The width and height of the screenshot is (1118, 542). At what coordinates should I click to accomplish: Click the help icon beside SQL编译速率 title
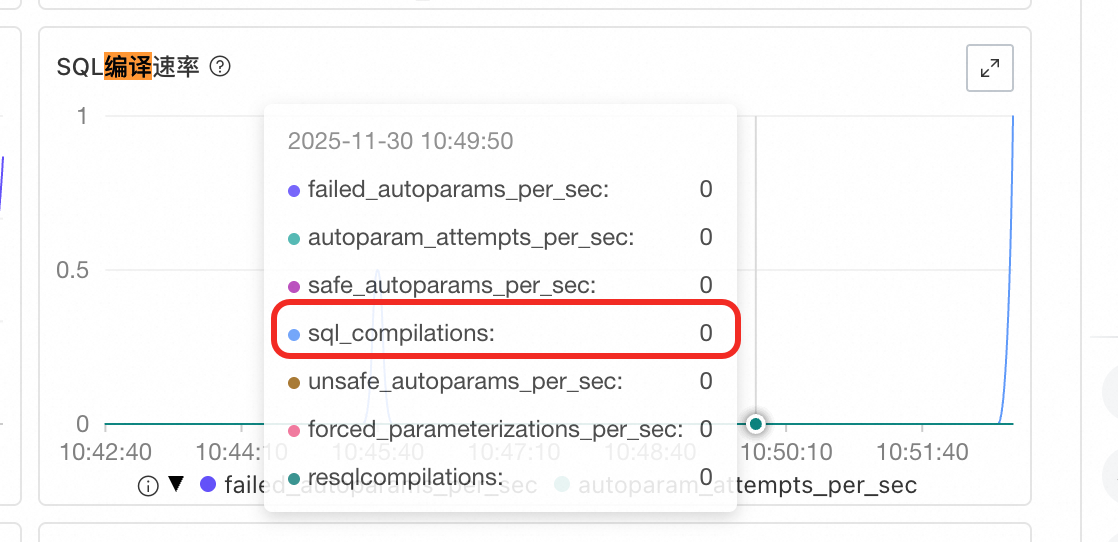click(x=221, y=68)
